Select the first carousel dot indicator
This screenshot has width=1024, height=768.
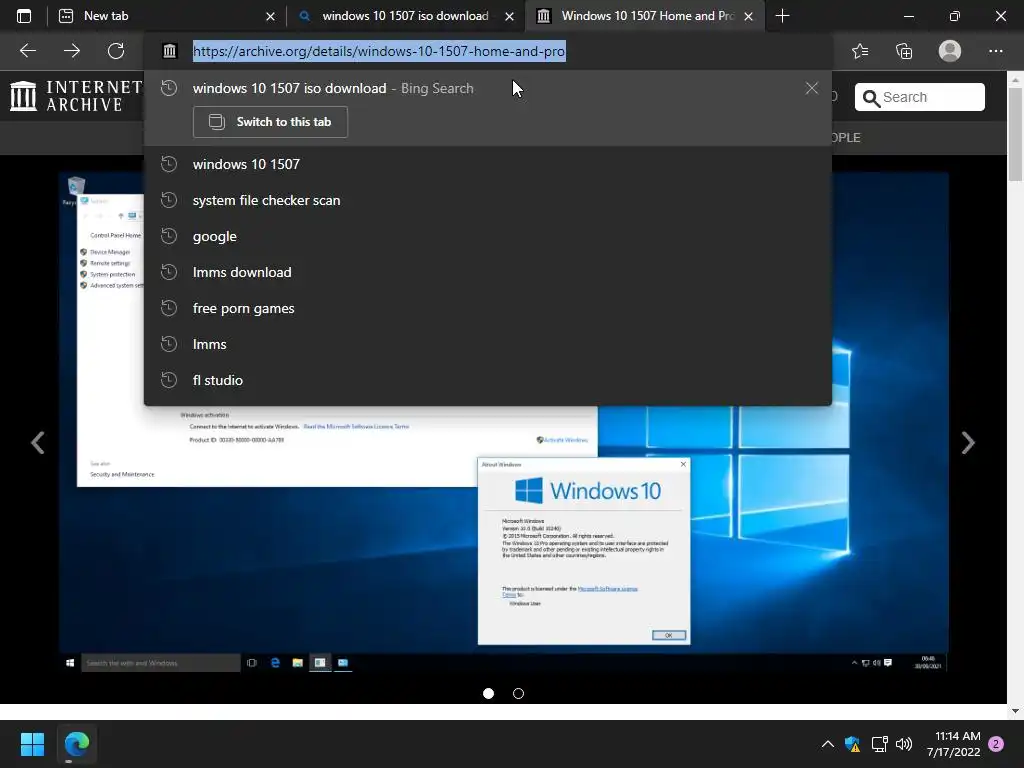pos(488,694)
